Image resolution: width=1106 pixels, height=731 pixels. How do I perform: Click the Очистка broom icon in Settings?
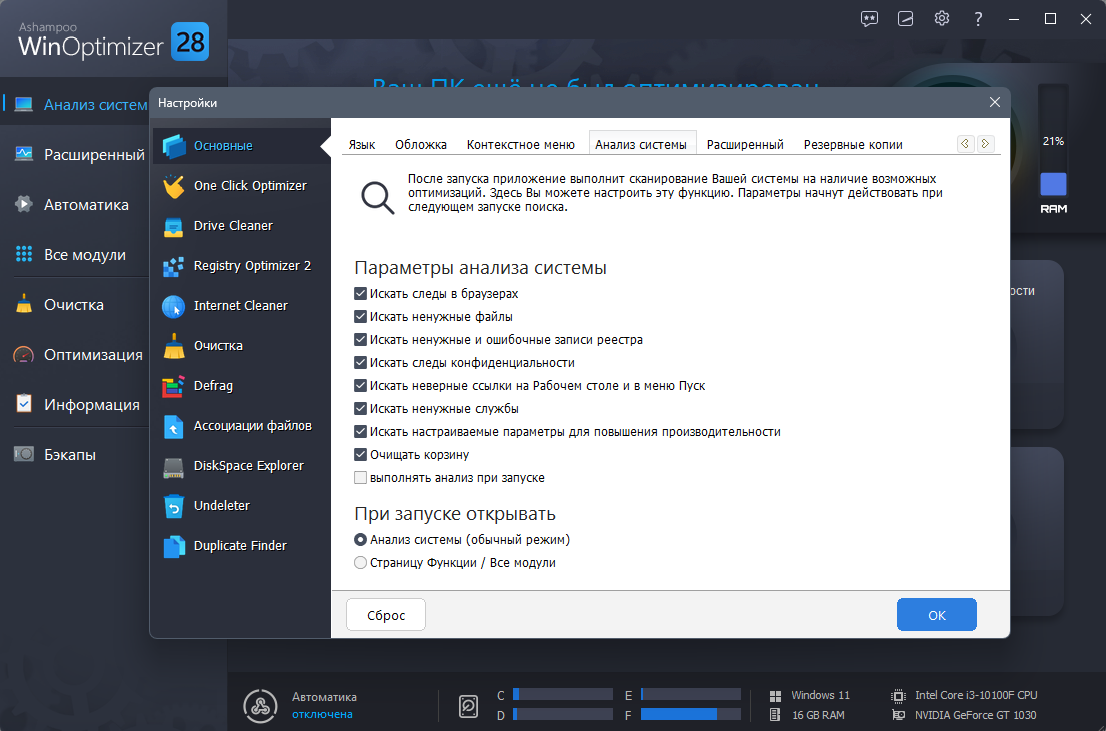point(174,346)
